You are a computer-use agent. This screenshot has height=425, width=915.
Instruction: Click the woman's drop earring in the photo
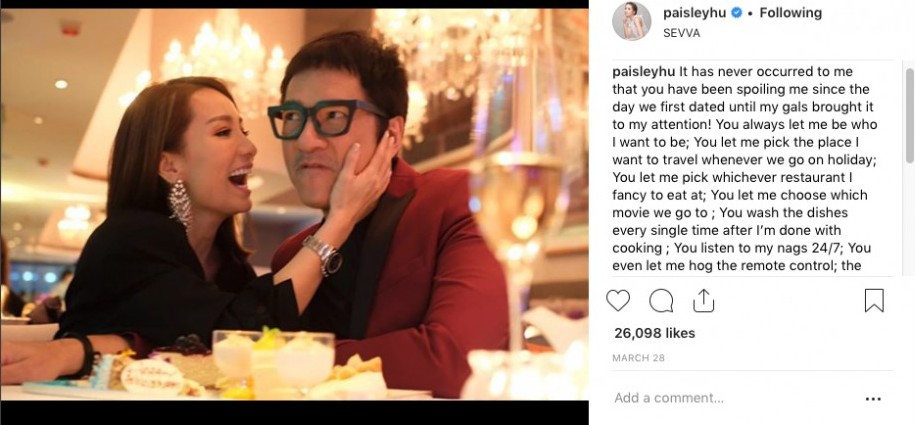(180, 202)
